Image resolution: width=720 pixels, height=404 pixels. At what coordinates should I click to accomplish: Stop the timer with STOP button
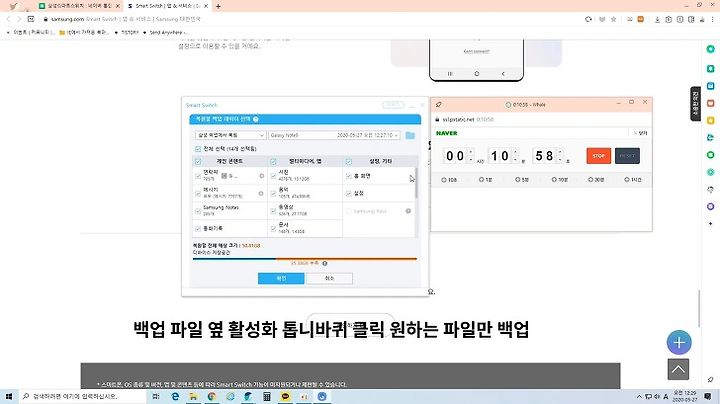point(598,156)
